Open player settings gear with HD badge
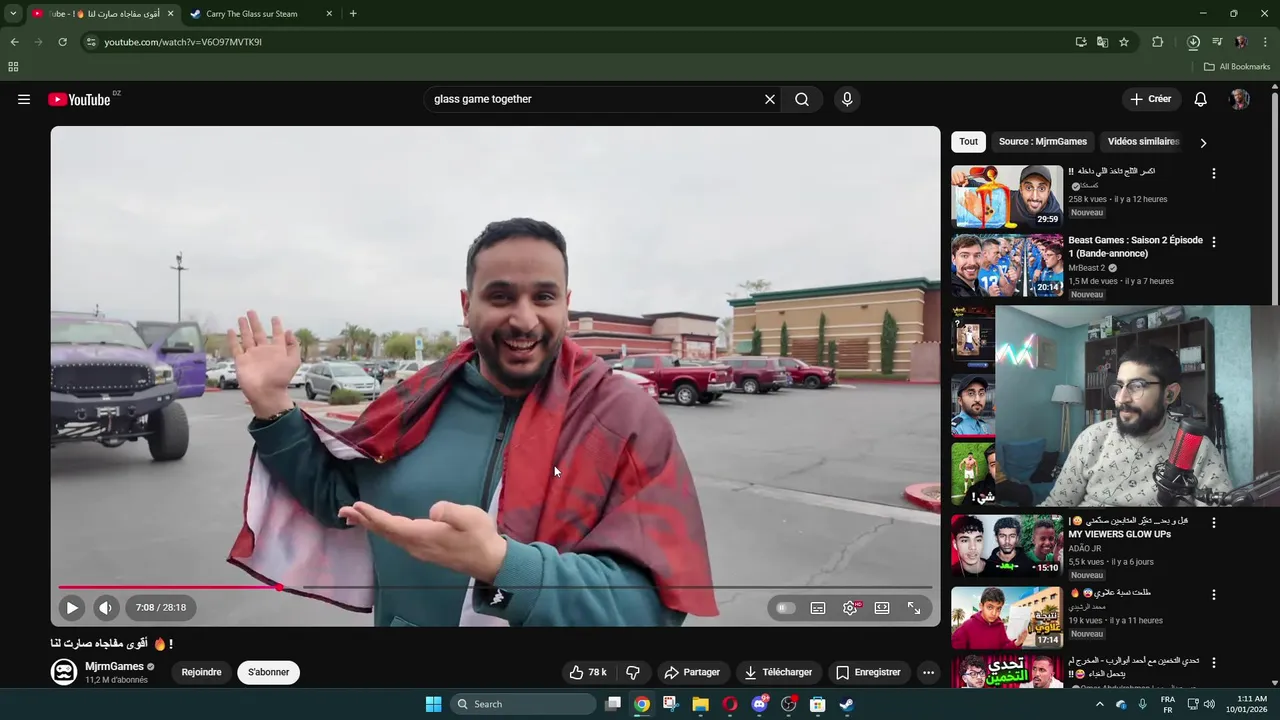Viewport: 1280px width, 720px height. click(x=850, y=607)
